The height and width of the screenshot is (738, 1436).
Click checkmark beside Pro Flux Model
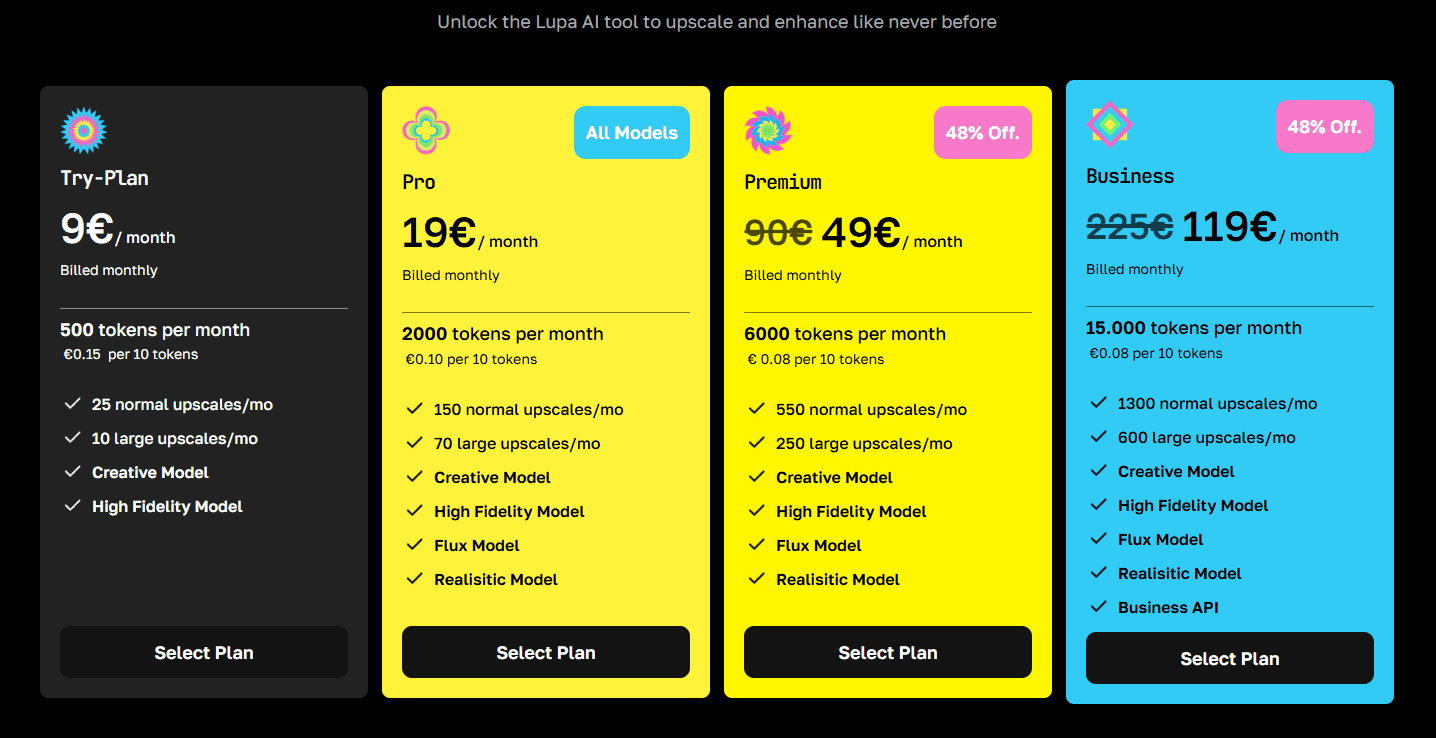tap(414, 544)
